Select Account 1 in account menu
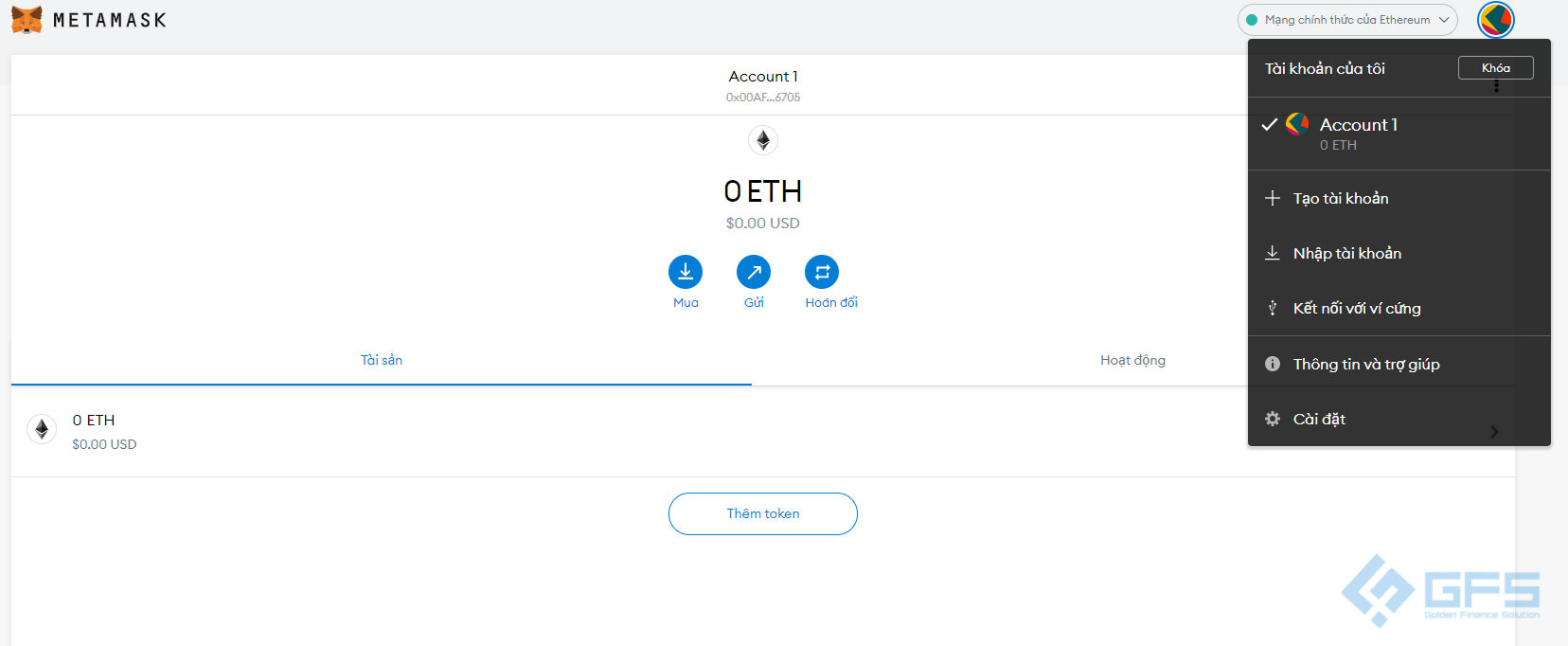 [x=1399, y=134]
